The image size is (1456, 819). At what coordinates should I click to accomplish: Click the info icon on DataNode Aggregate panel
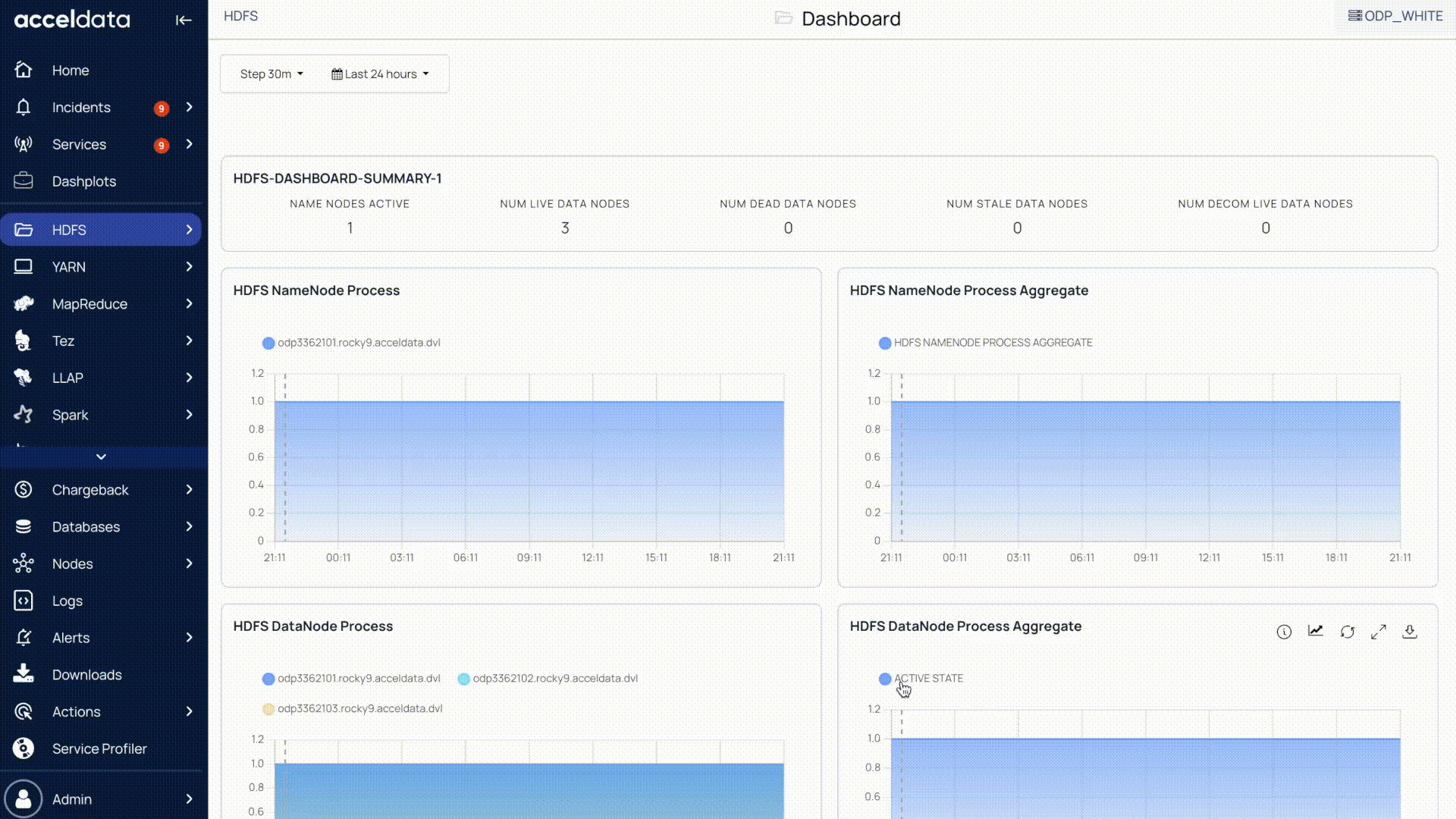point(1283,632)
